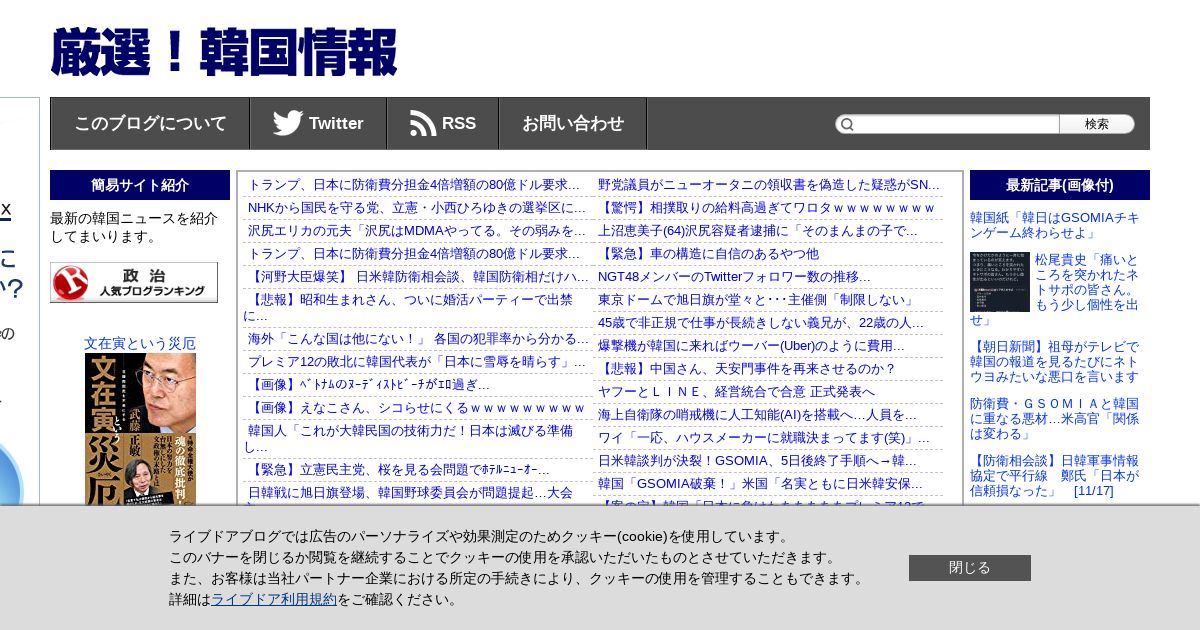
Task: Open 【緊急】車の構造に自信のあるやつ他 article
Action: pos(708,253)
